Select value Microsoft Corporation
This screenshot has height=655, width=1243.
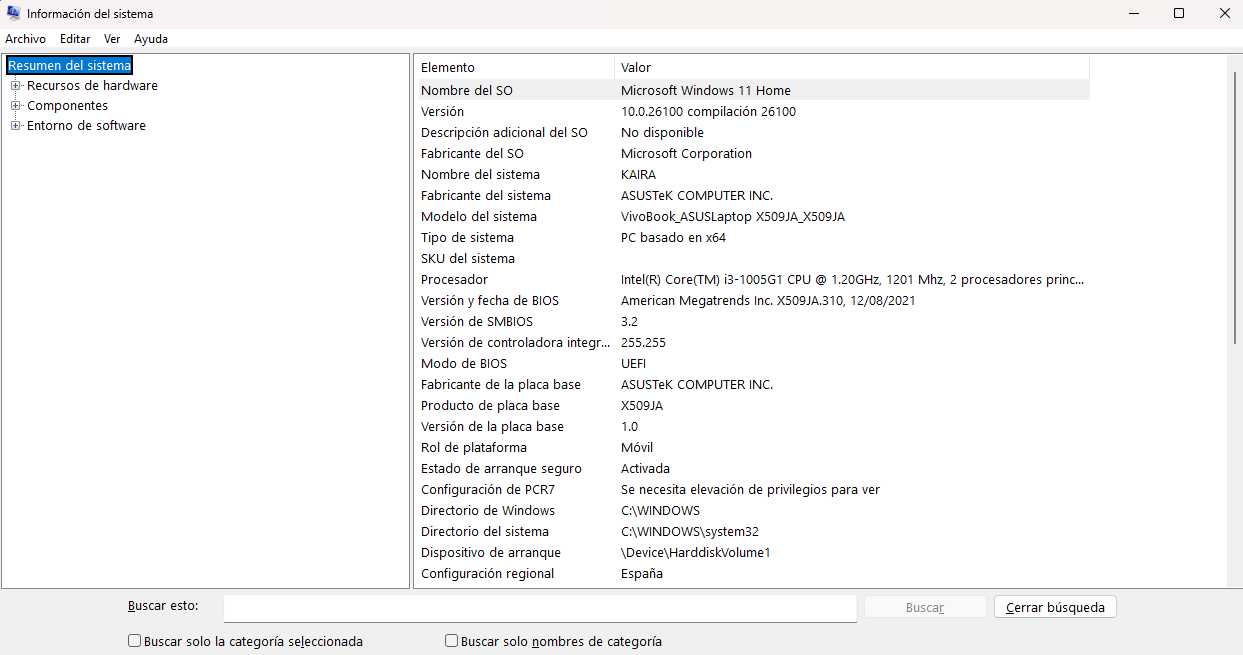coord(686,153)
